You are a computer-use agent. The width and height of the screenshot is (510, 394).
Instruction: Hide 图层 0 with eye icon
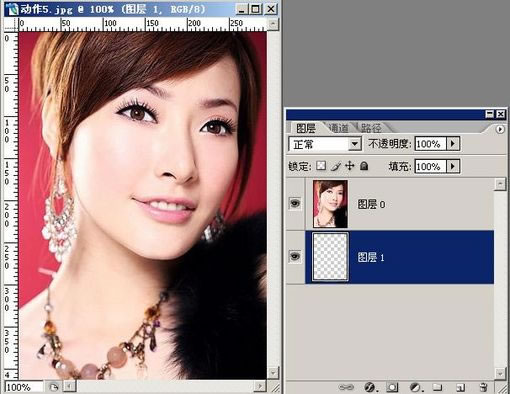click(295, 203)
